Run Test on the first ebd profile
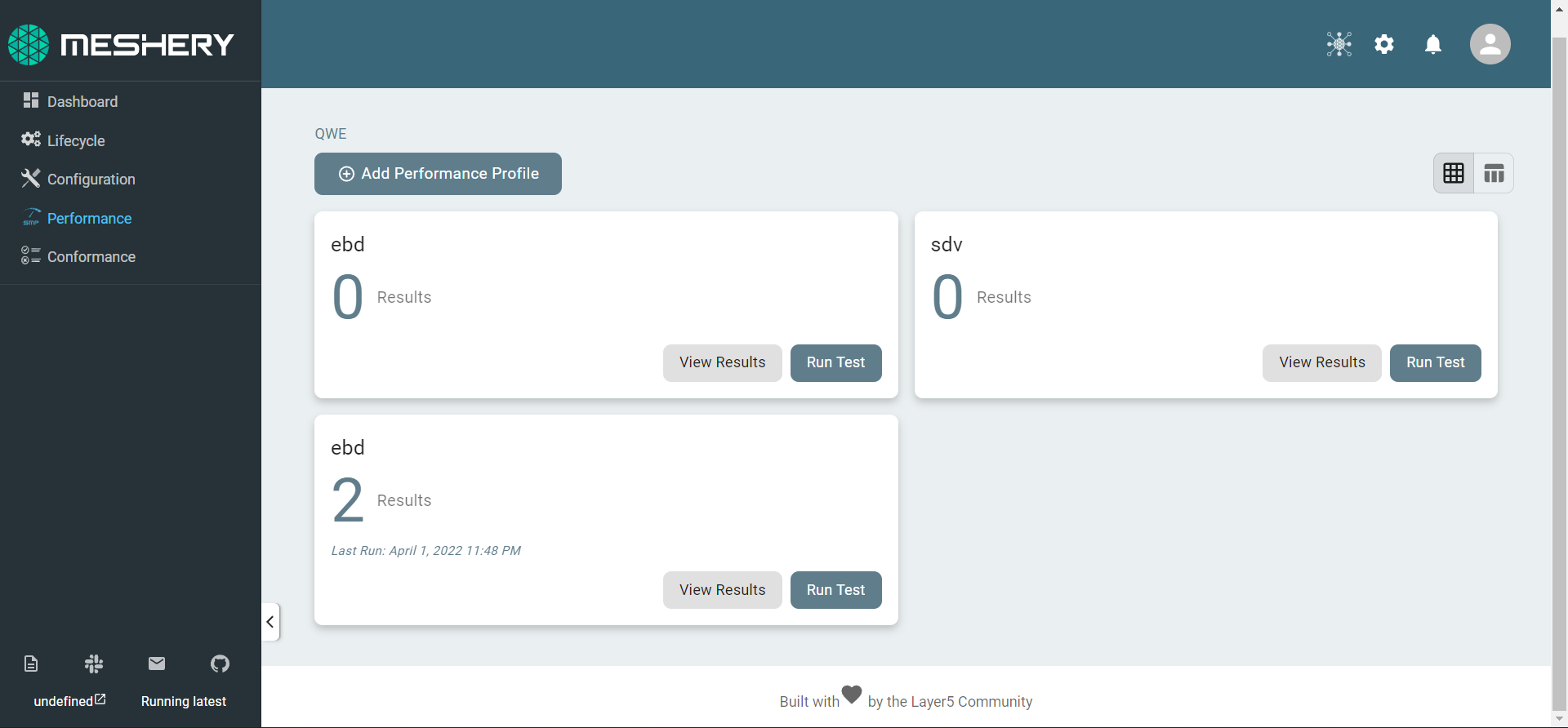The image size is (1568, 728). coord(836,362)
